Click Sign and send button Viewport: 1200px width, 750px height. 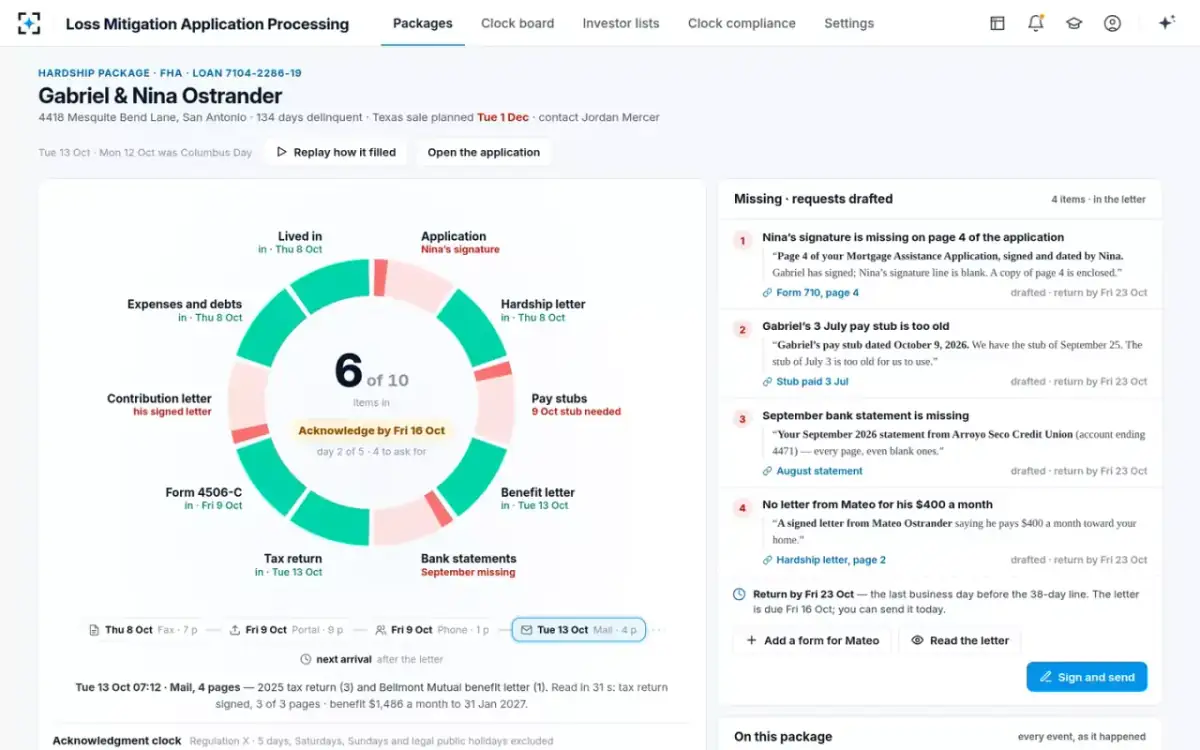pyautogui.click(x=1087, y=677)
